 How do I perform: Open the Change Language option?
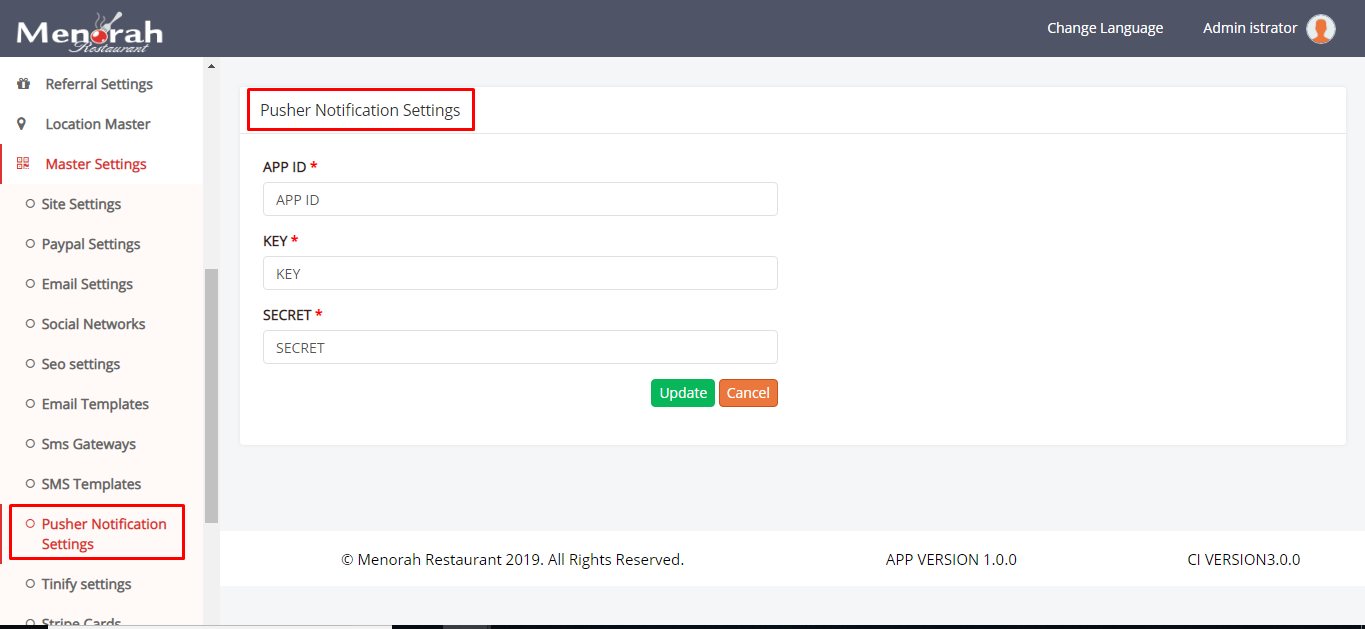tap(1104, 28)
